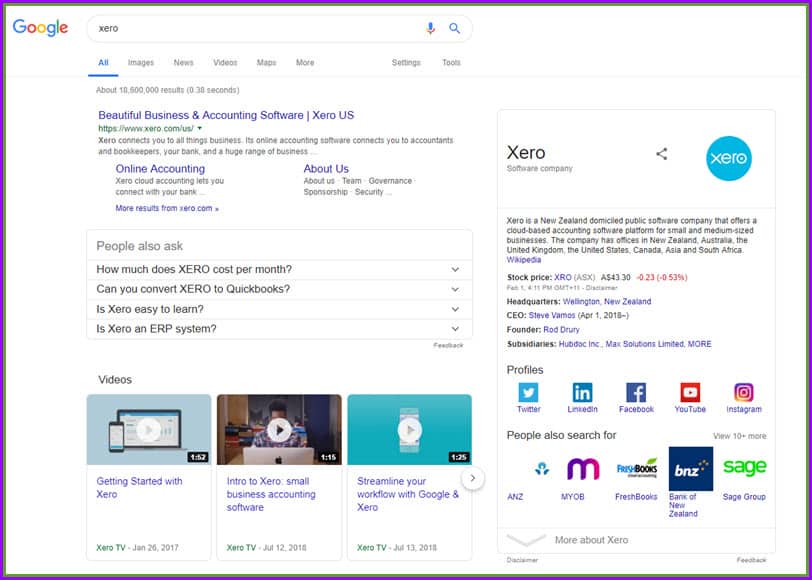Expand 'Can you convert XERO to Quickbooks?'
The width and height of the screenshot is (812, 580).
click(280, 289)
